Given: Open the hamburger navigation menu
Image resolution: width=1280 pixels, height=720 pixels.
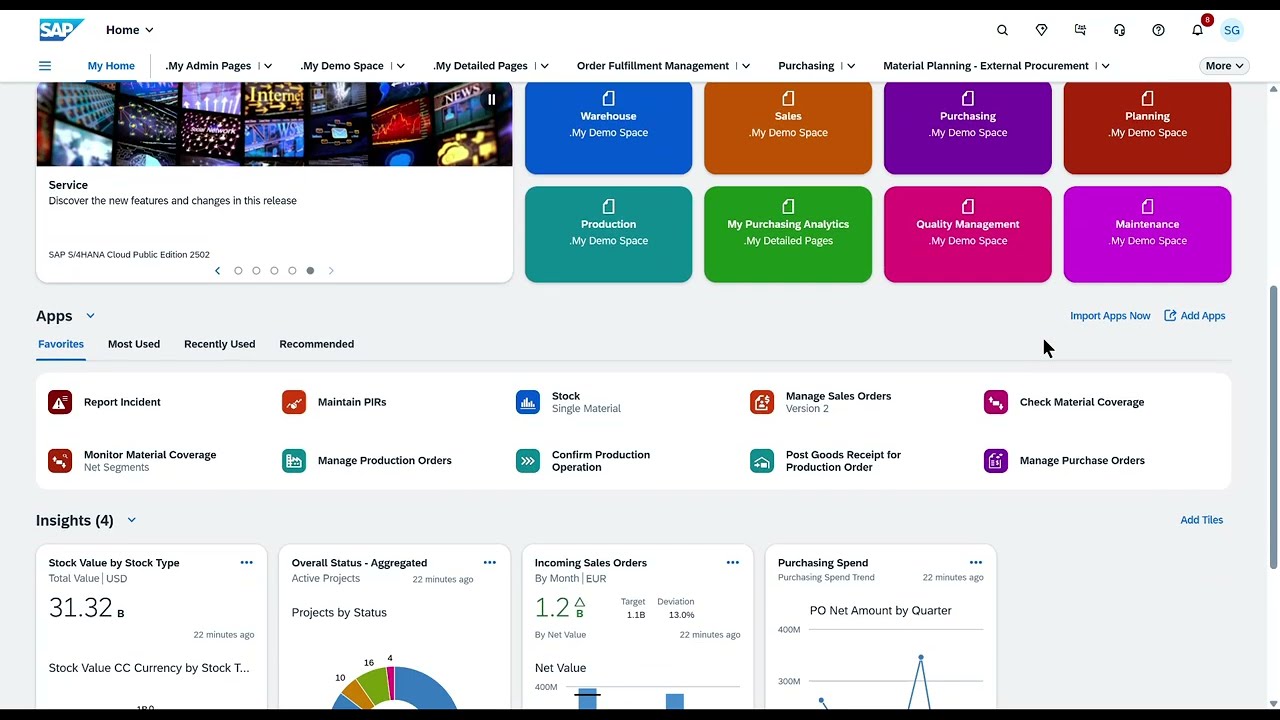Looking at the screenshot, I should pos(44,66).
